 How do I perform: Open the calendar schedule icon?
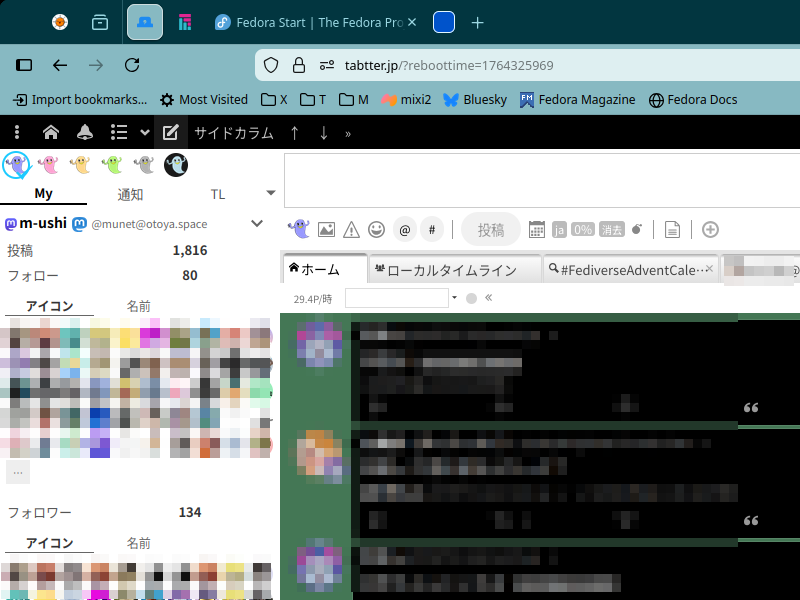pos(537,229)
